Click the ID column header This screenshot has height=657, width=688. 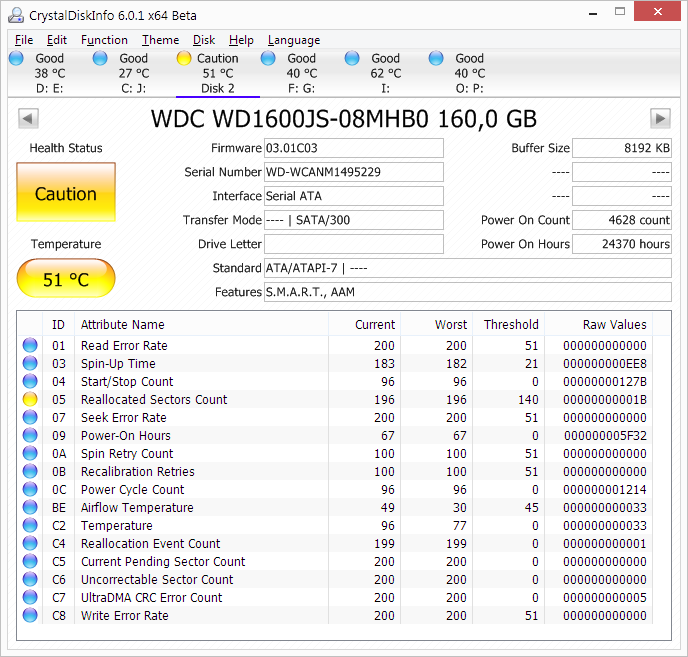(x=58, y=324)
